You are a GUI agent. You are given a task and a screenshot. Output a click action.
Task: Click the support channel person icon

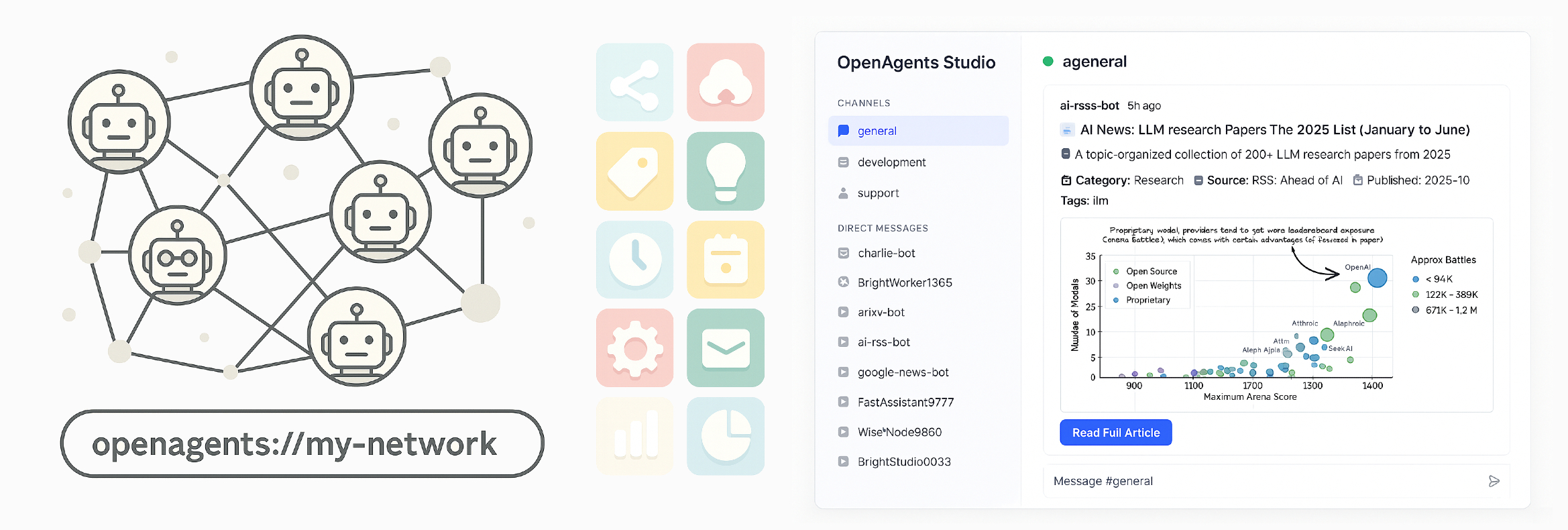(x=843, y=193)
